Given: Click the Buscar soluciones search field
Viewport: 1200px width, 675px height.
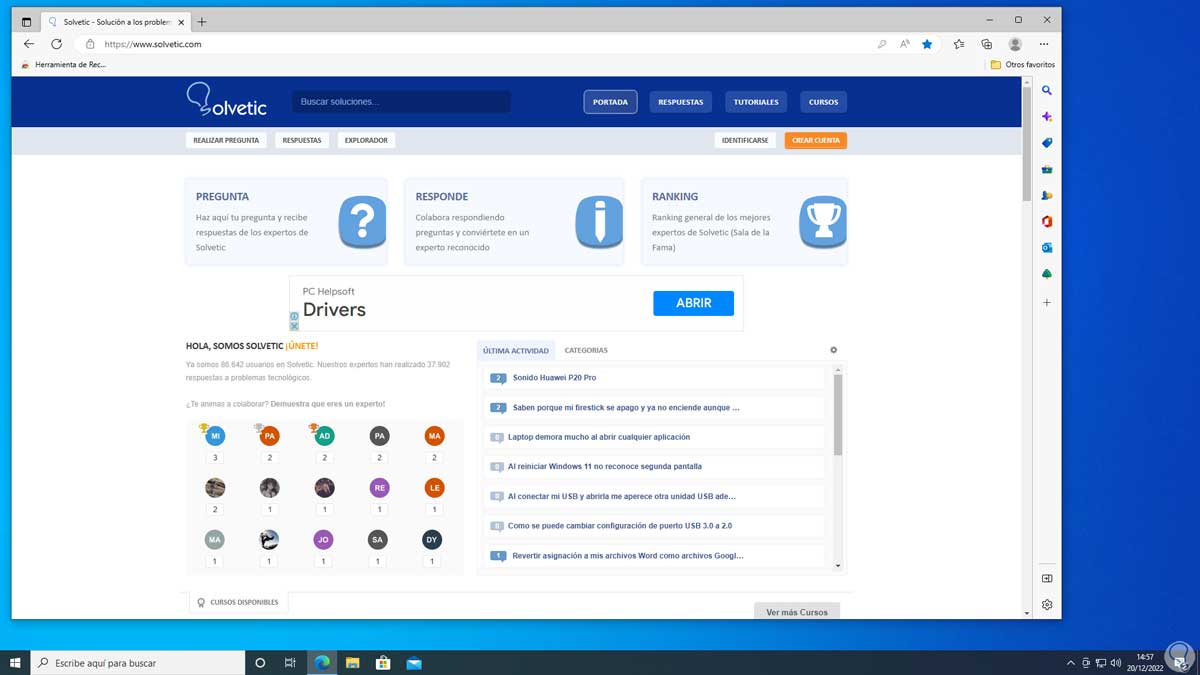Looking at the screenshot, I should [x=401, y=102].
